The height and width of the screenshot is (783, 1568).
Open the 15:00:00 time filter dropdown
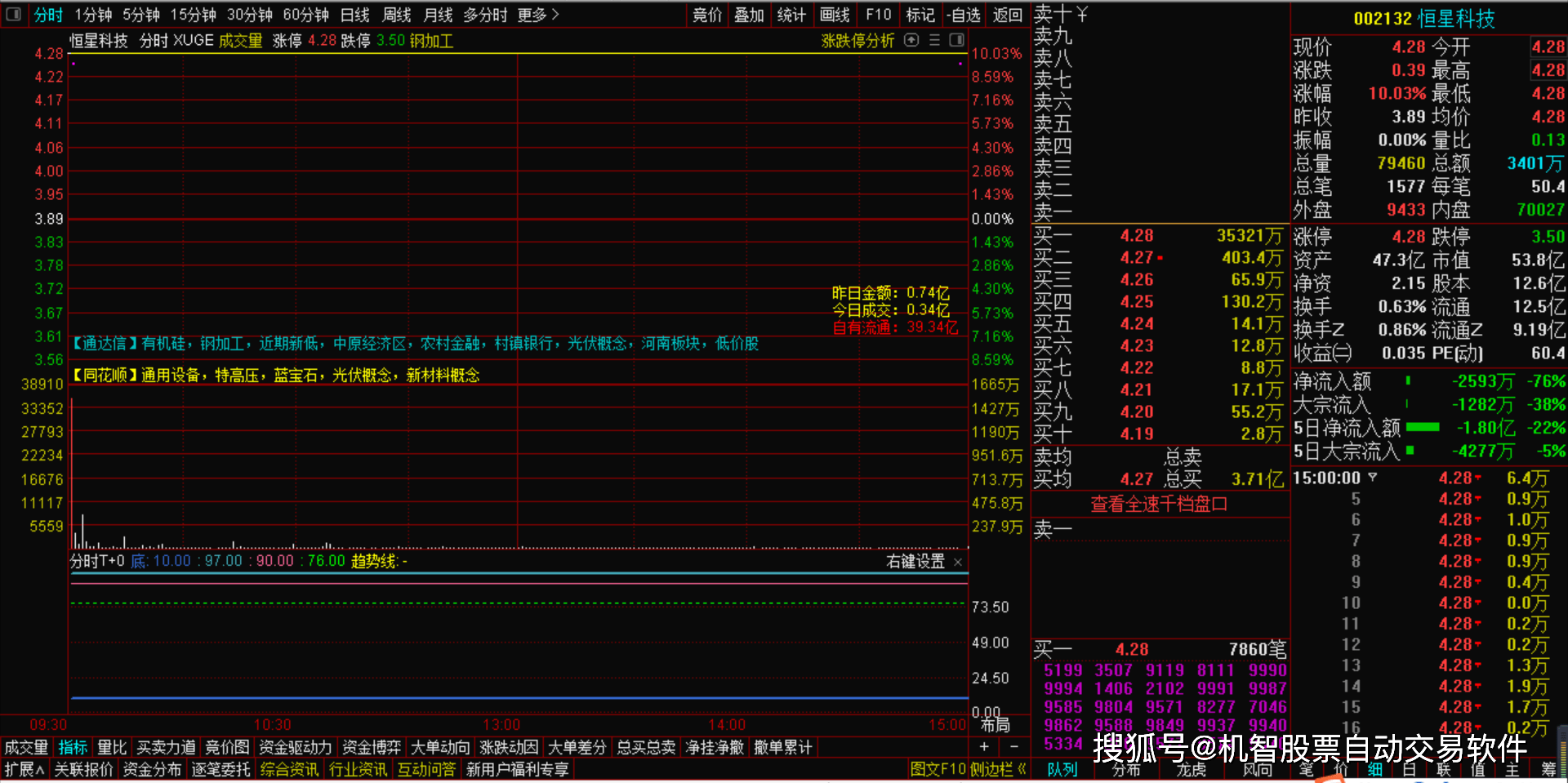coord(1372,478)
